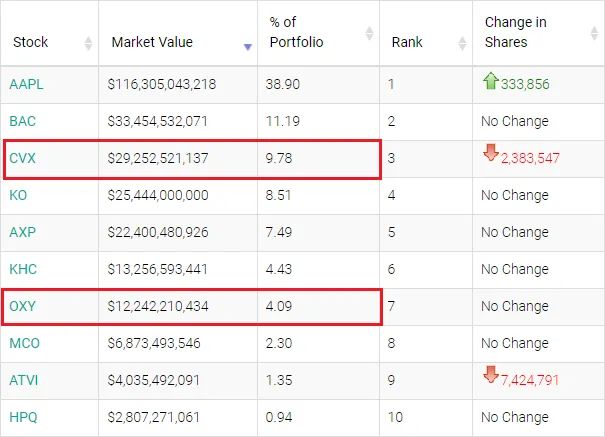Click the AAPL market value cell
This screenshot has height=437, width=605.
point(162,84)
